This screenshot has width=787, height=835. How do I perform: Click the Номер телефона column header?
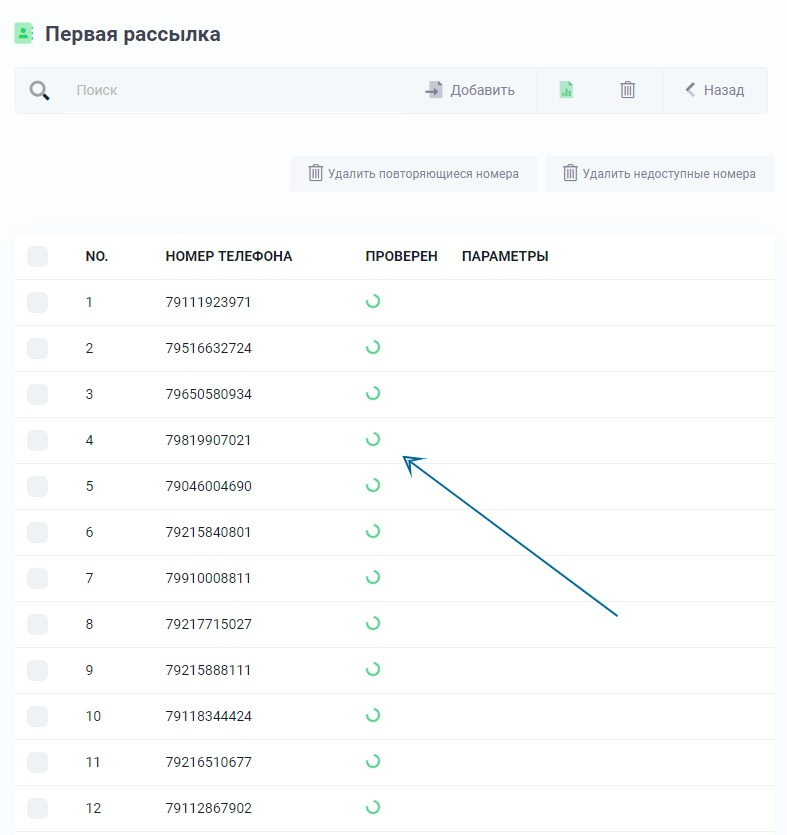pyautogui.click(x=229, y=256)
